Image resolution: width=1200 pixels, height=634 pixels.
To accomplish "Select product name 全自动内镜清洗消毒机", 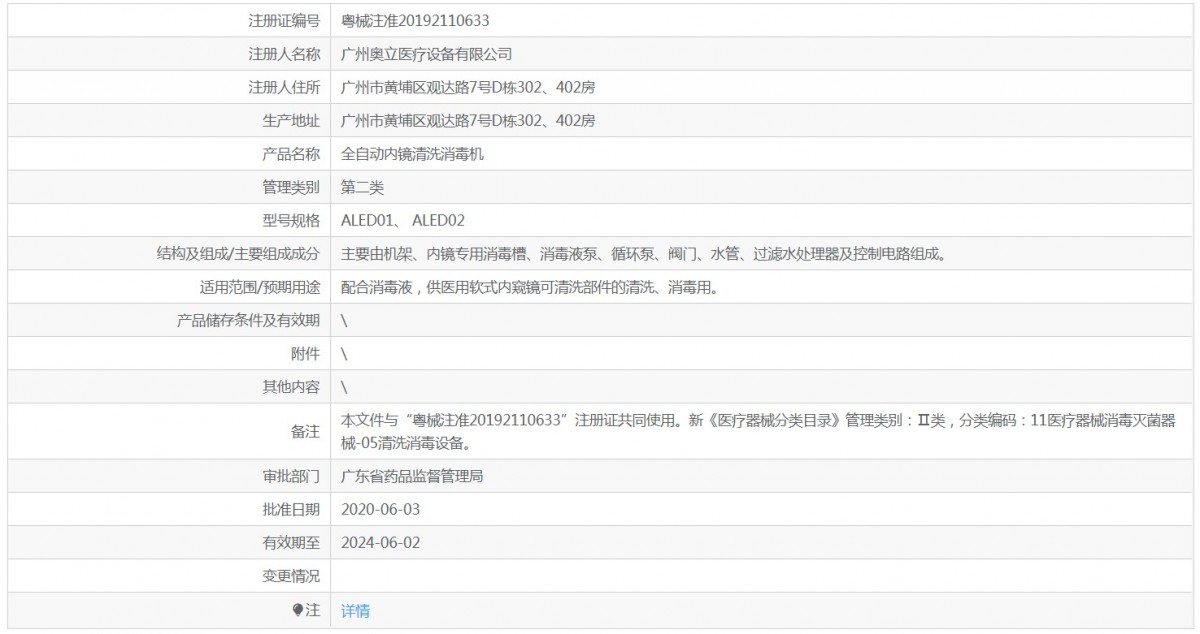I will tap(413, 154).
